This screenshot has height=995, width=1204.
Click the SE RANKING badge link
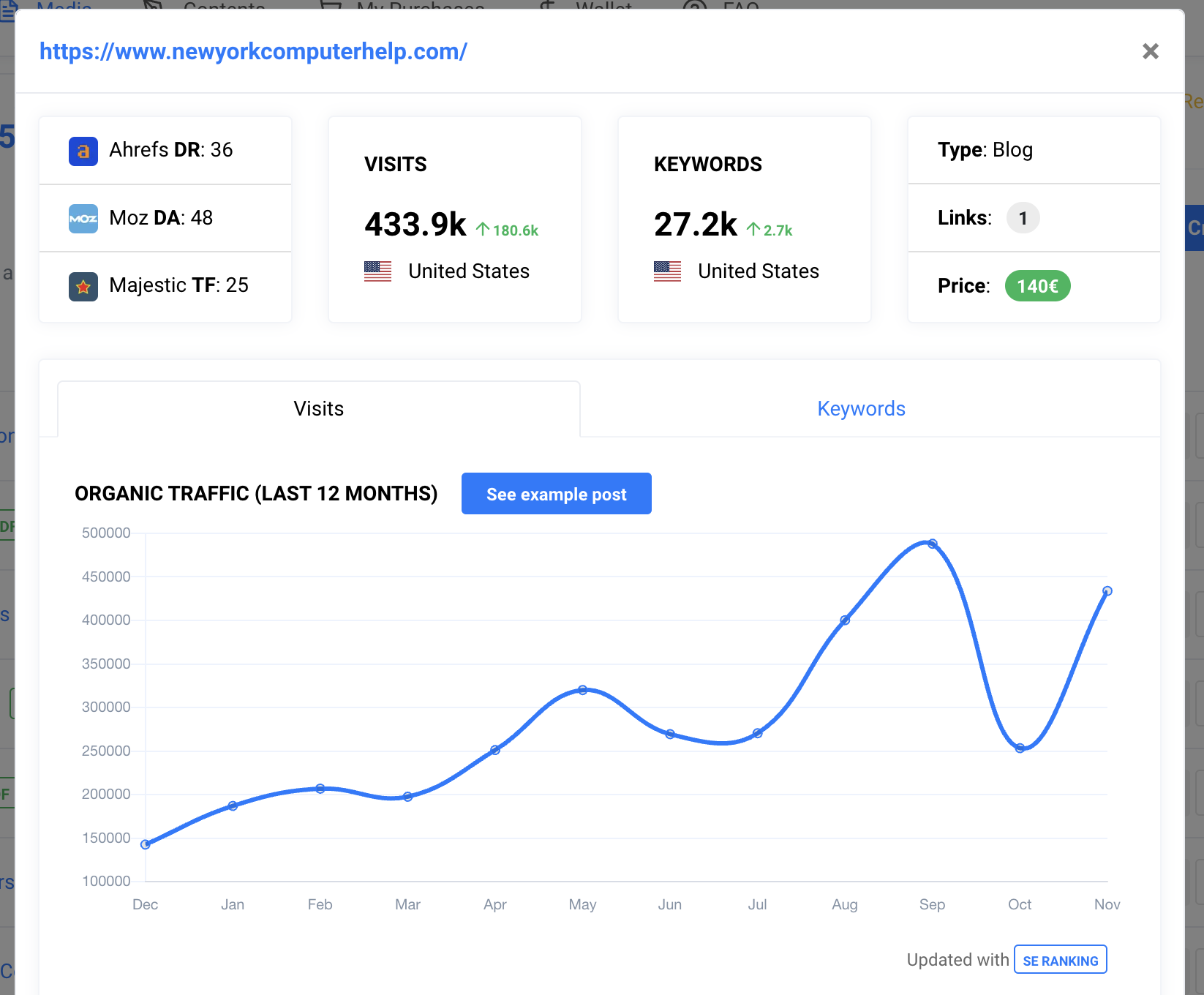[x=1060, y=960]
